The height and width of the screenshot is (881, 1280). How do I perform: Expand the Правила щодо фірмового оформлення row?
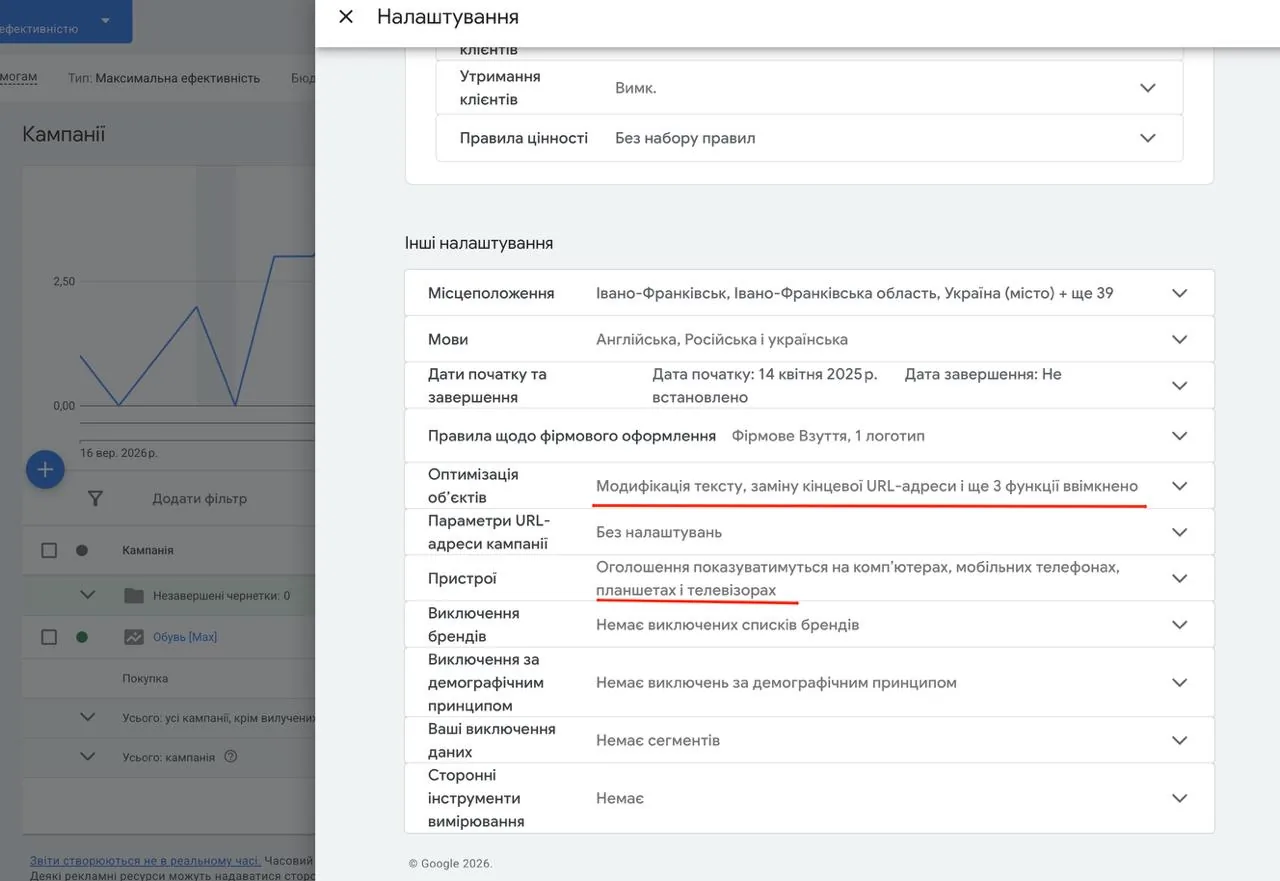point(1180,436)
